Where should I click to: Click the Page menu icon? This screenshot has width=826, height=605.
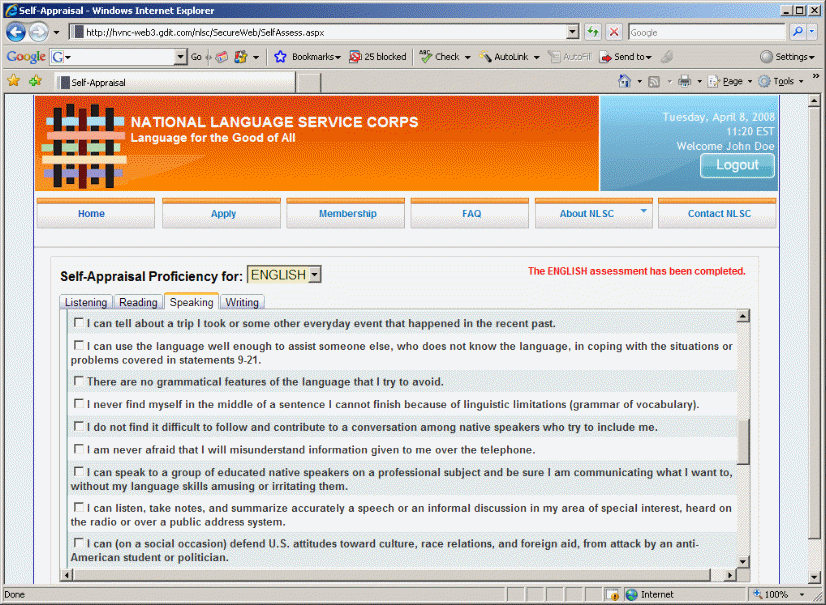(x=713, y=81)
